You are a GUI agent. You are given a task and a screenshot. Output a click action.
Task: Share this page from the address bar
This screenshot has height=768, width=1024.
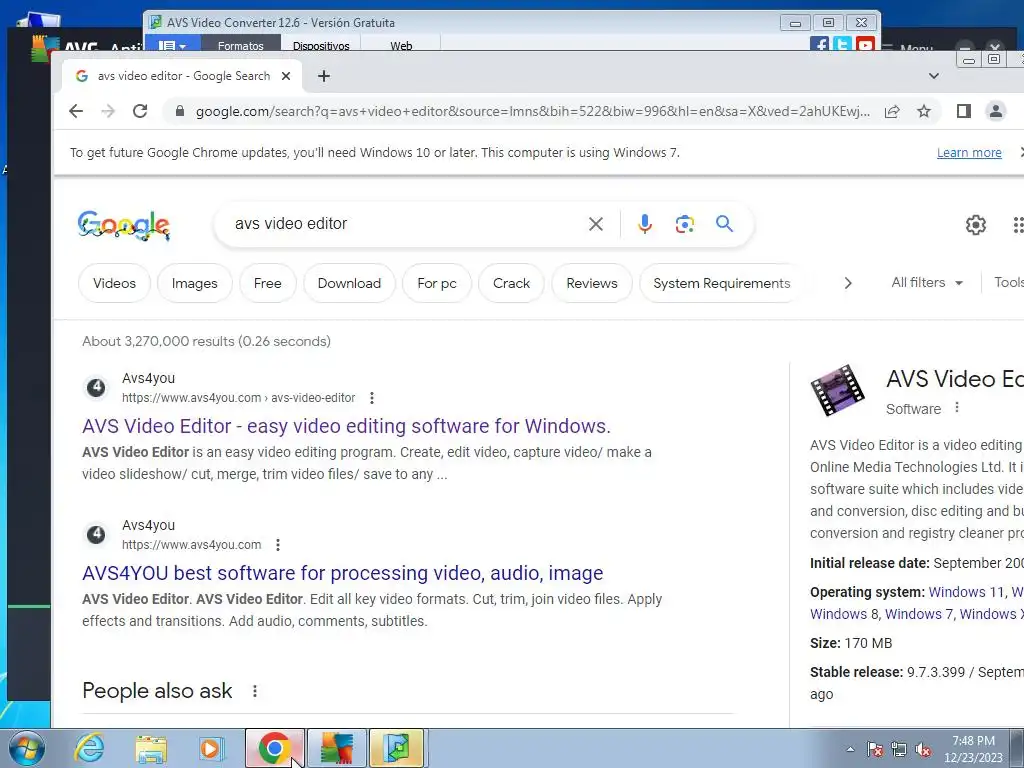tap(892, 111)
